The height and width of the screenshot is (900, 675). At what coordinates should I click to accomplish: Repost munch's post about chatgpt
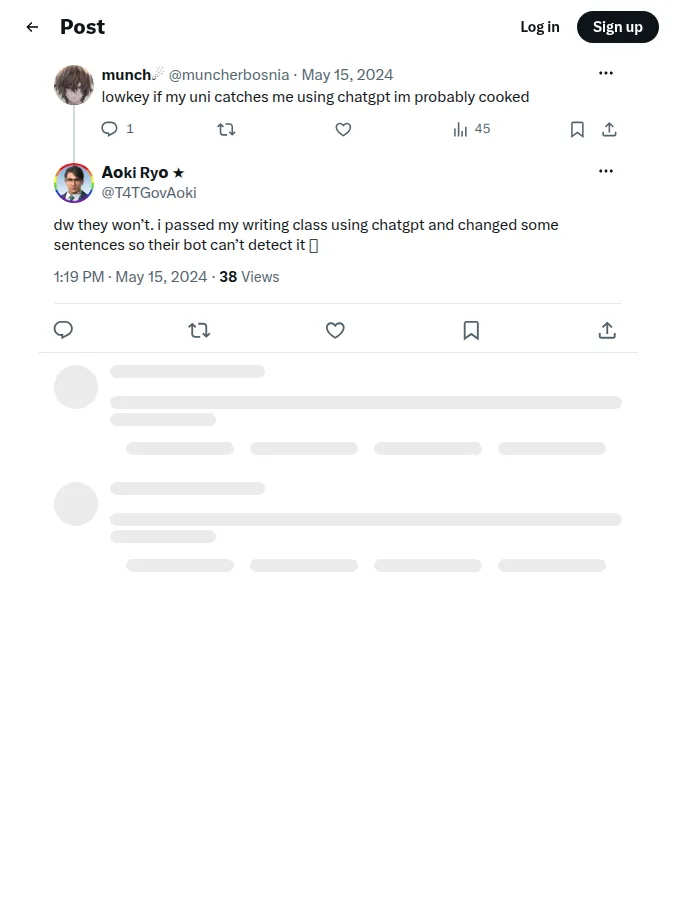point(226,129)
